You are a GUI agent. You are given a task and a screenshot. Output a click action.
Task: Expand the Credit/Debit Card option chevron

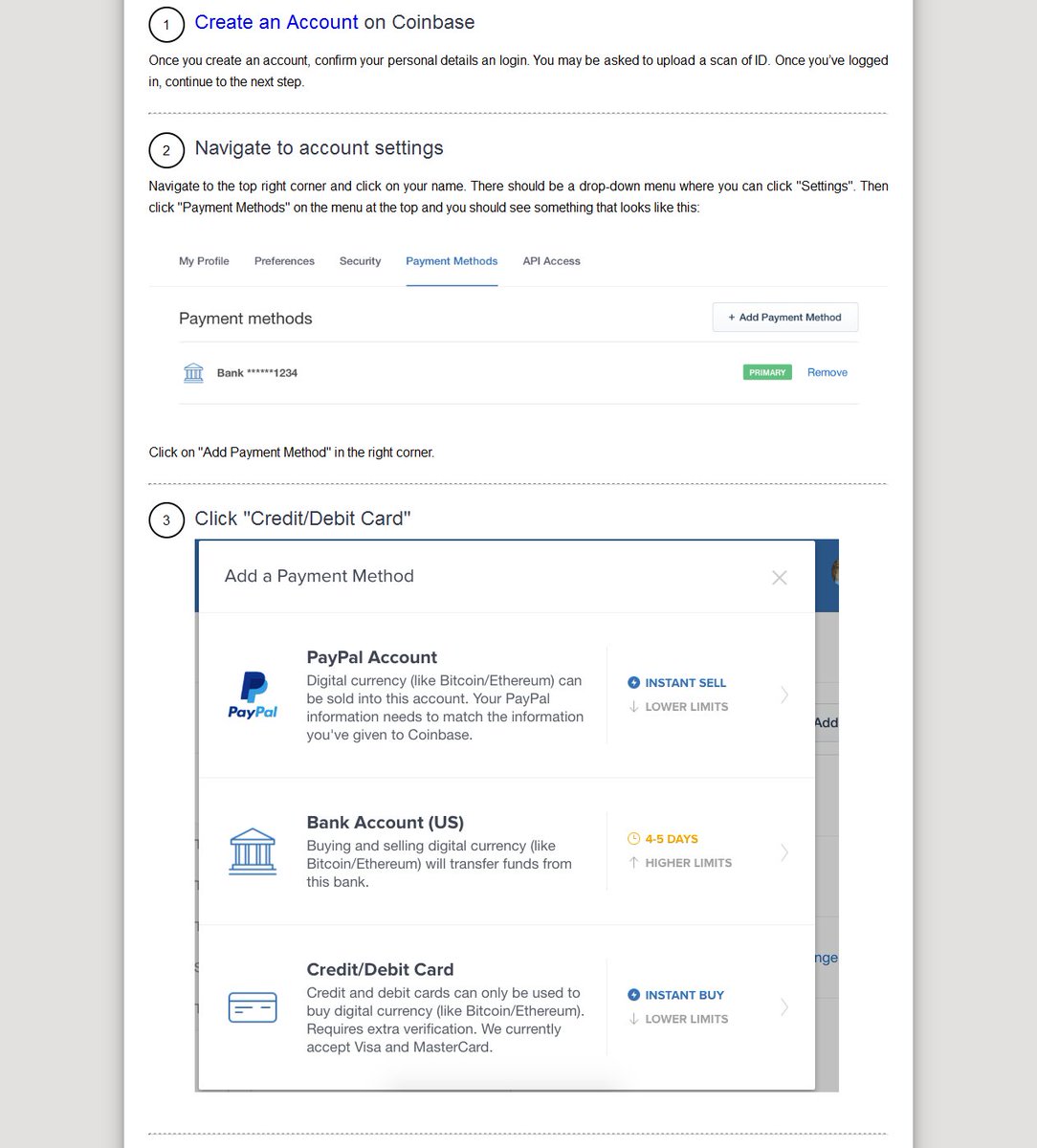click(784, 1006)
